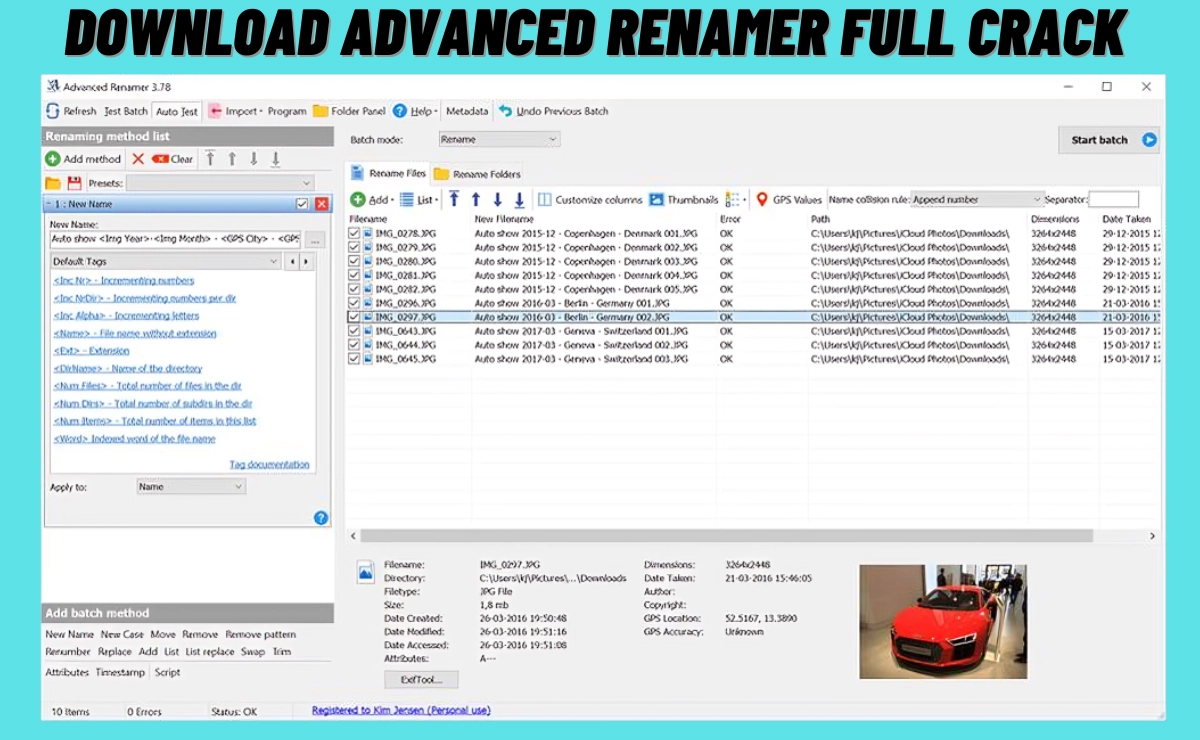Undo Previous Batch via toolbar icon
Image resolution: width=1200 pixels, height=740 pixels.
506,111
